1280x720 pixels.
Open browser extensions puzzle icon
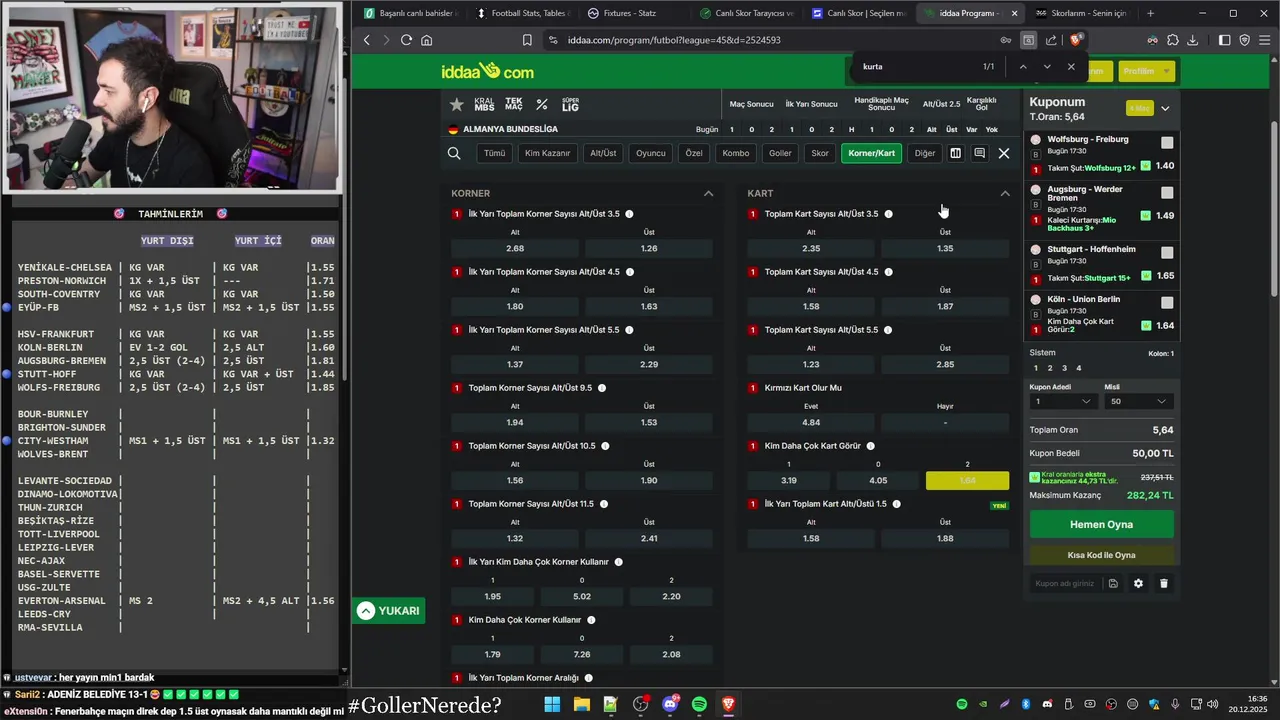(x=1172, y=40)
